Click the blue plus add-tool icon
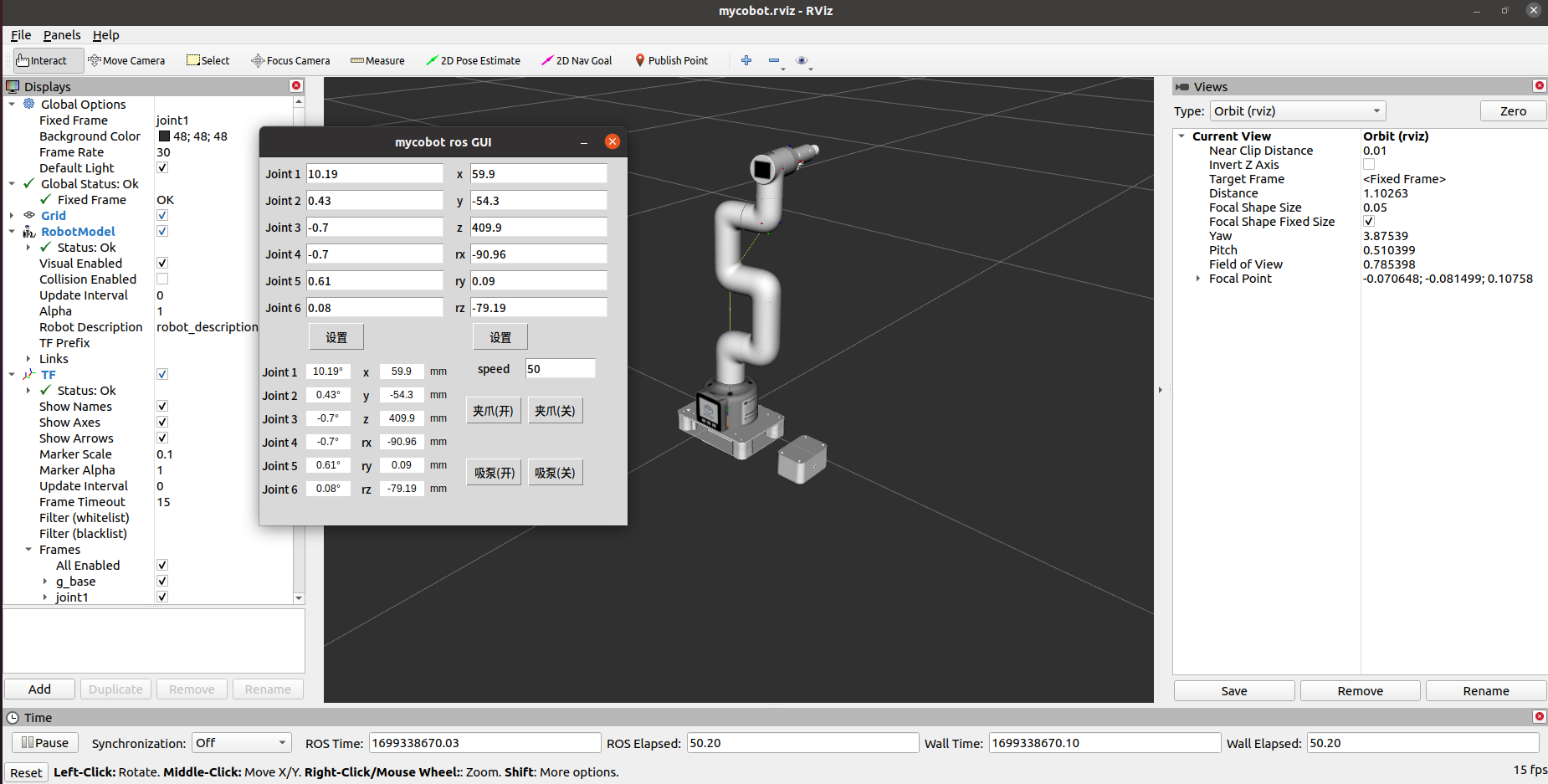The height and width of the screenshot is (784, 1548). click(746, 60)
